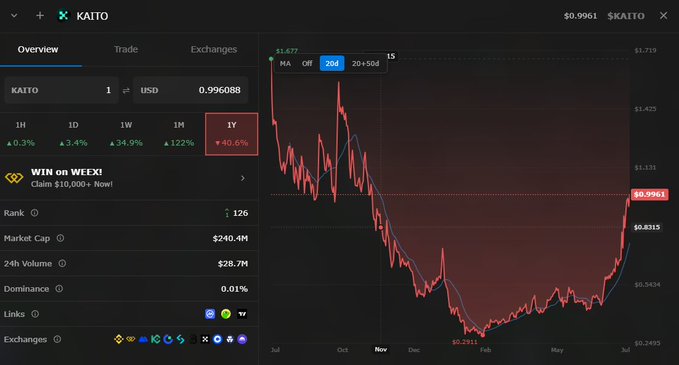
Task: Open the purple dome exchange icon
Action: [x=242, y=339]
